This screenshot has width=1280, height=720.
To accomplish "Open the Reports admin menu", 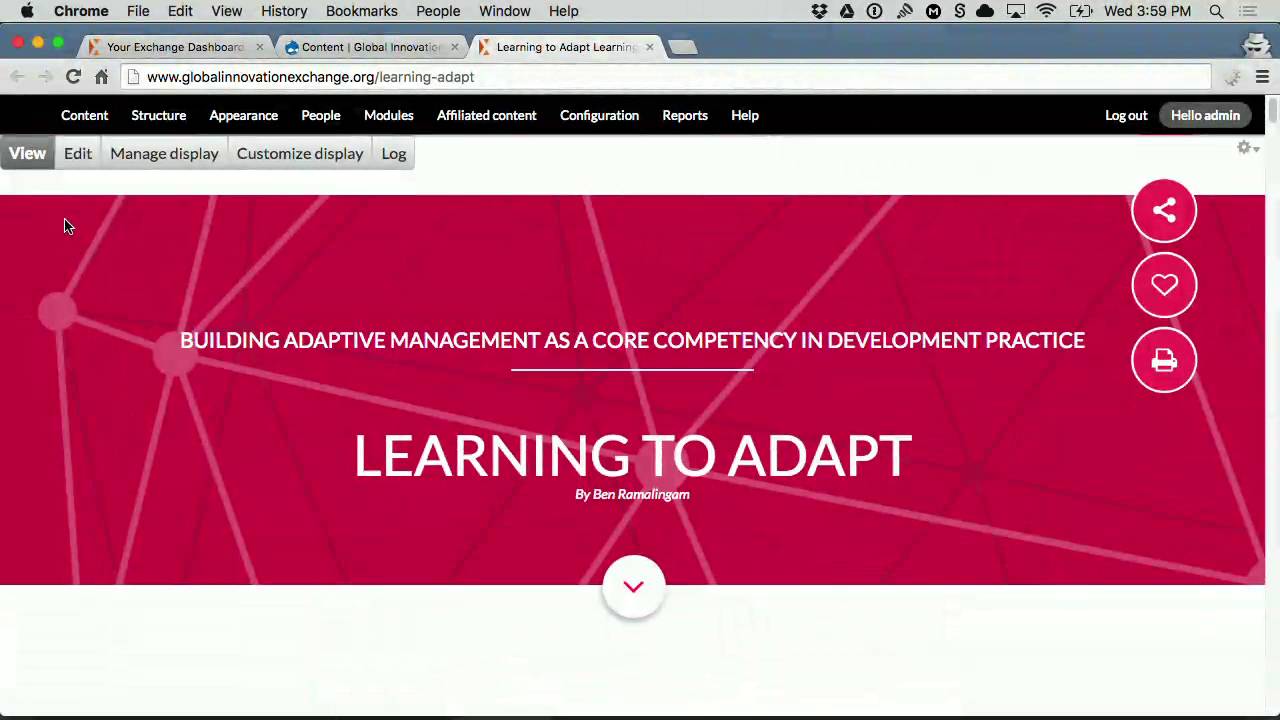I will click(x=685, y=115).
